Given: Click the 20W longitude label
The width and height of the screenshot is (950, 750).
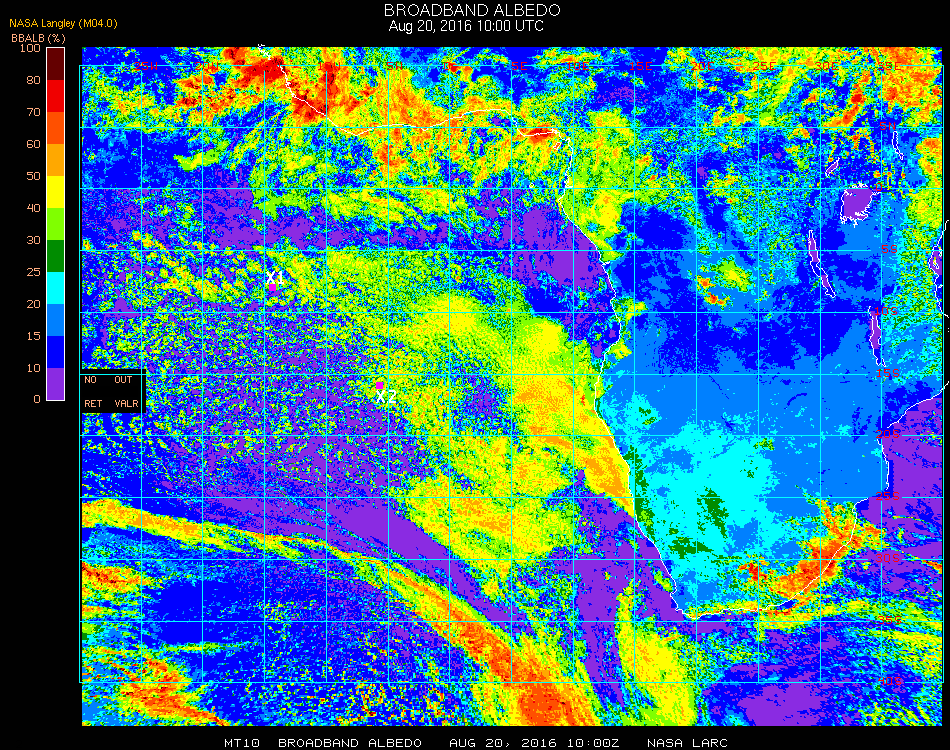Looking at the screenshot, I should [x=207, y=65].
